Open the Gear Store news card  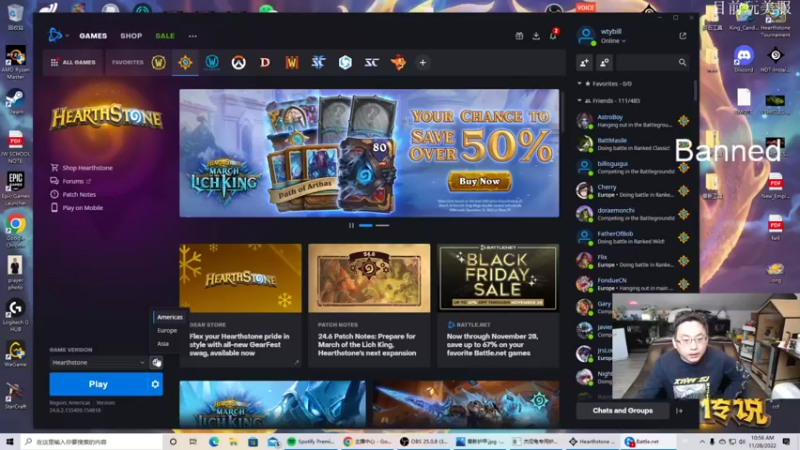click(x=240, y=305)
